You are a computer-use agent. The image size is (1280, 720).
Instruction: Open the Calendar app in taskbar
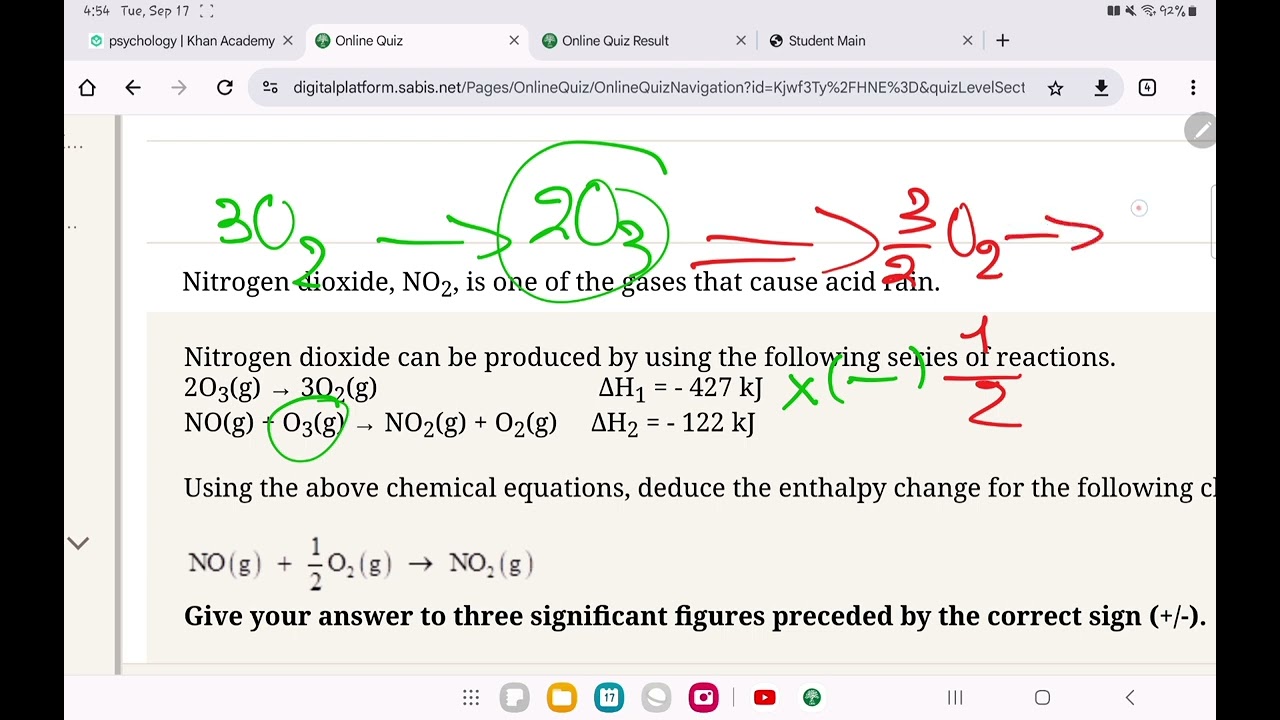[x=609, y=698]
